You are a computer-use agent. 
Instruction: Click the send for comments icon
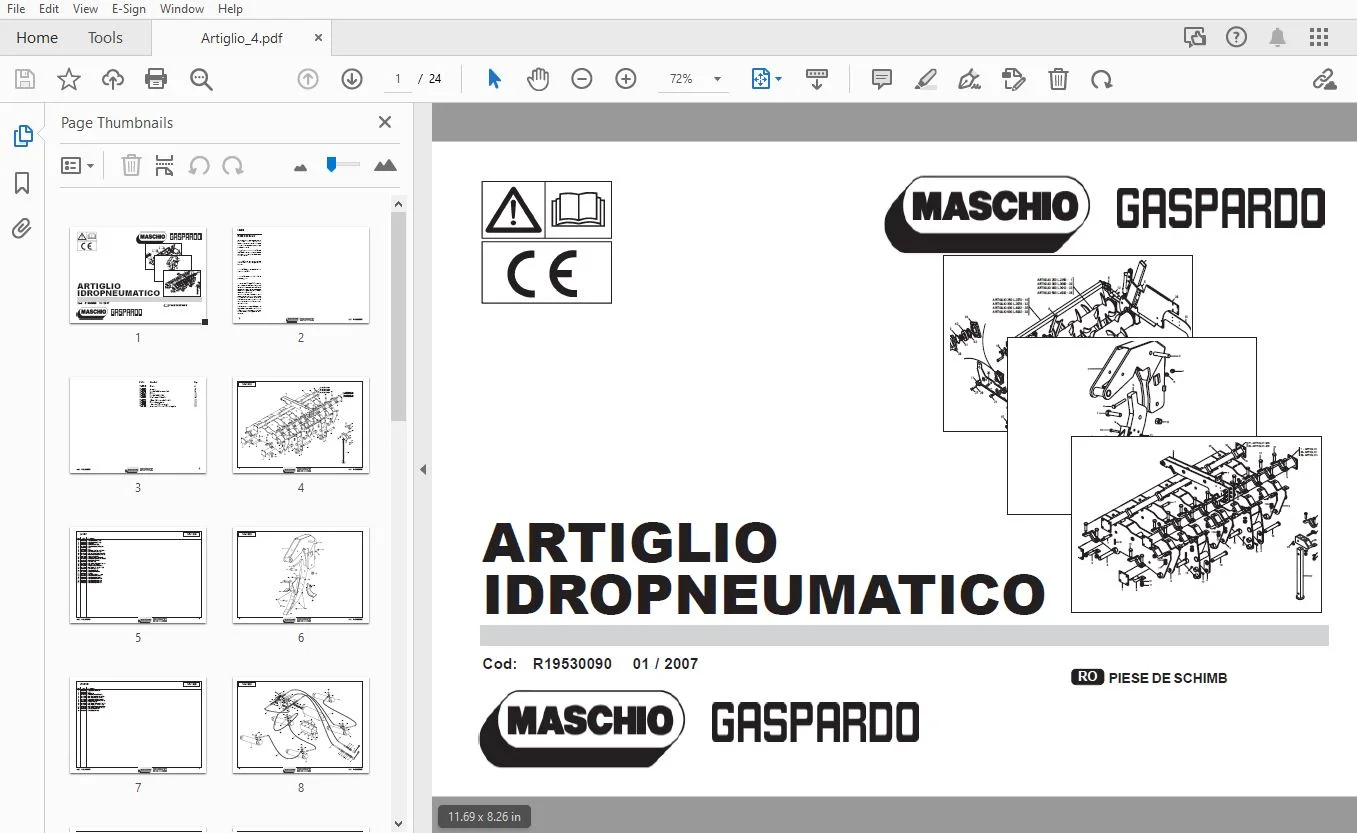1194,38
